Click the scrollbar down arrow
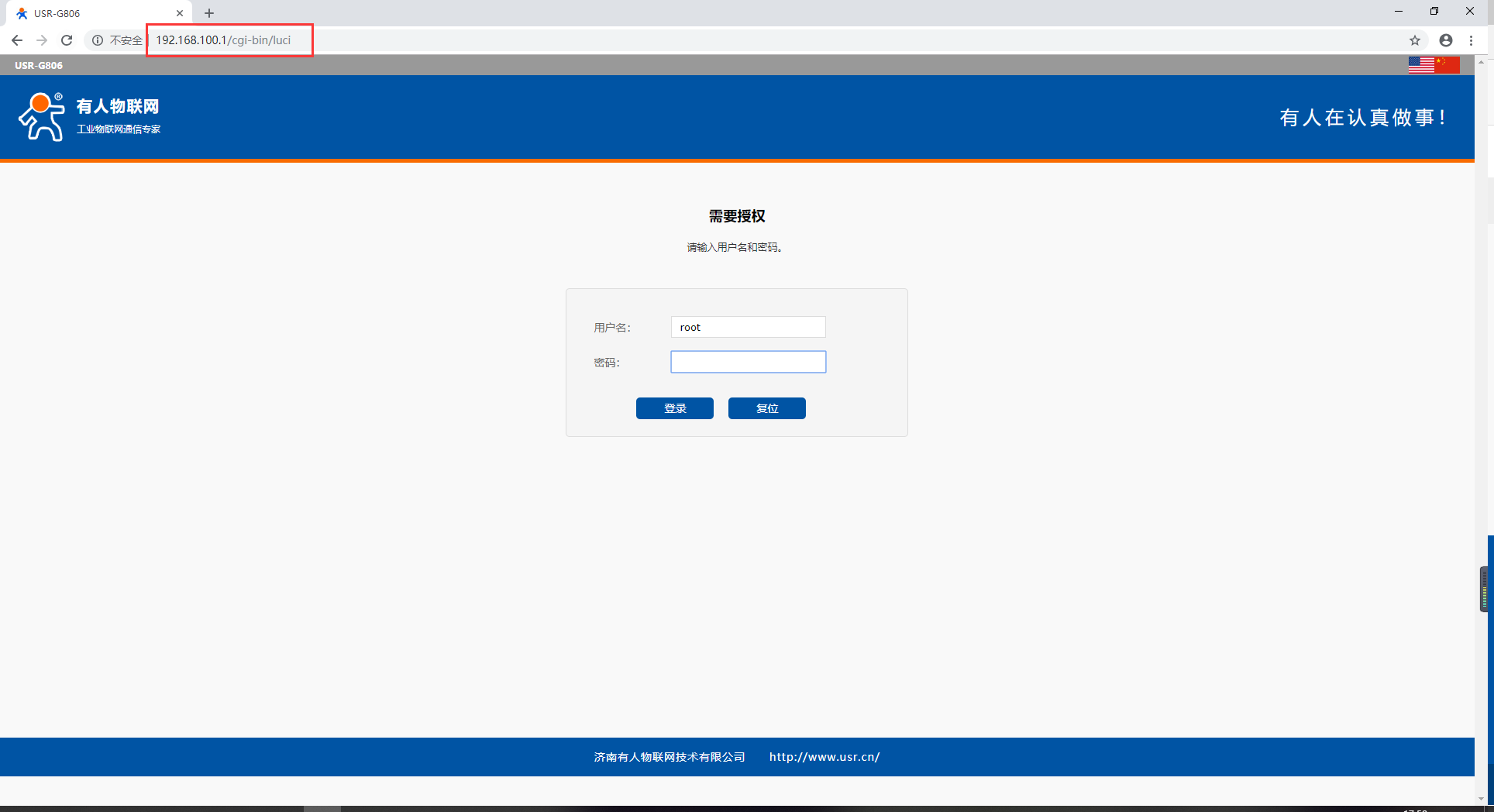The width and height of the screenshot is (1494, 812). [1481, 799]
